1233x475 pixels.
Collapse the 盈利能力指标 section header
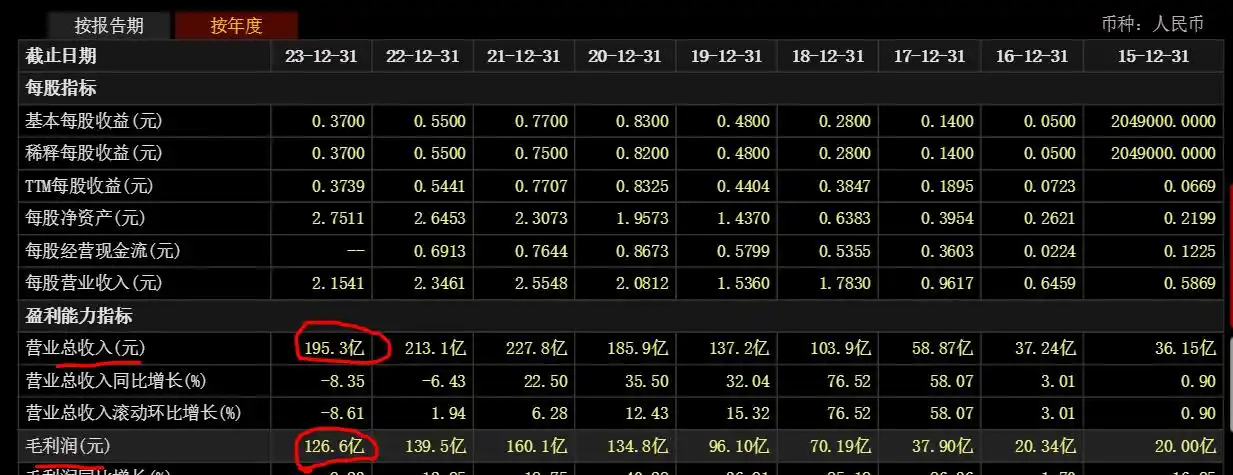pos(79,317)
